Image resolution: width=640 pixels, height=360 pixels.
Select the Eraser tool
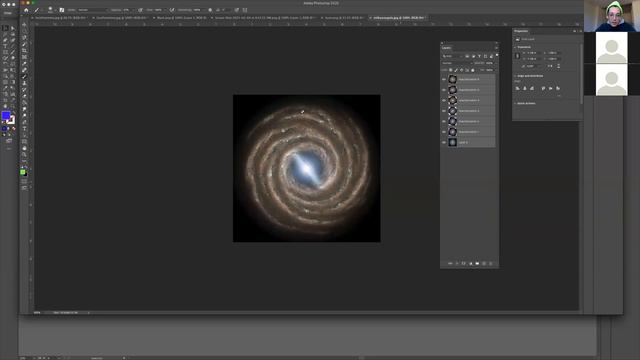[x=24, y=96]
